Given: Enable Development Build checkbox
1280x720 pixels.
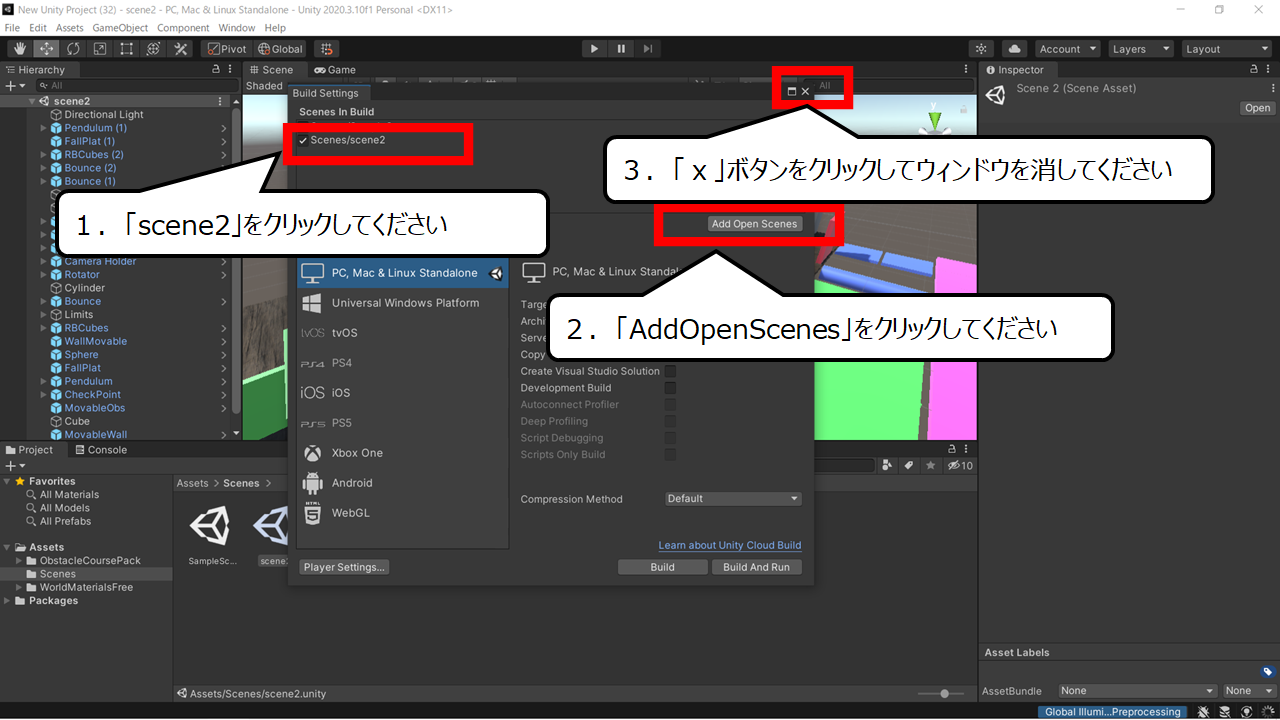Looking at the screenshot, I should point(670,388).
